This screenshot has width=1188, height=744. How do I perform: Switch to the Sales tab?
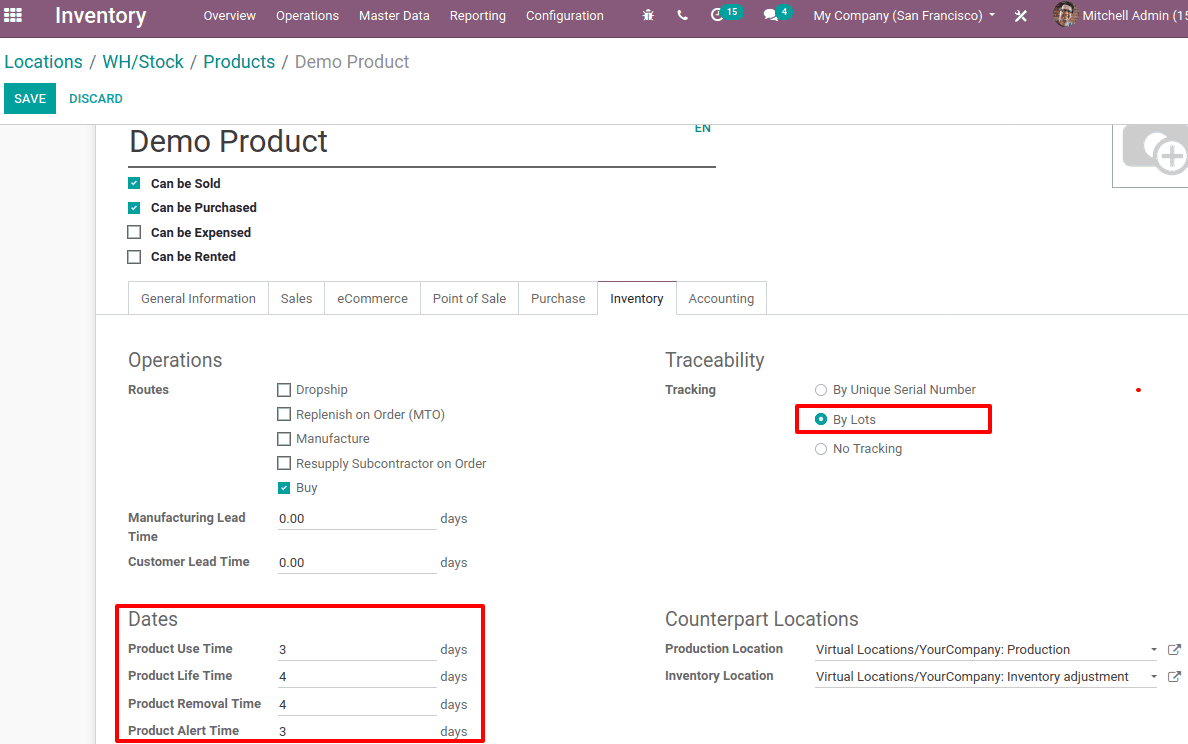[296, 299]
